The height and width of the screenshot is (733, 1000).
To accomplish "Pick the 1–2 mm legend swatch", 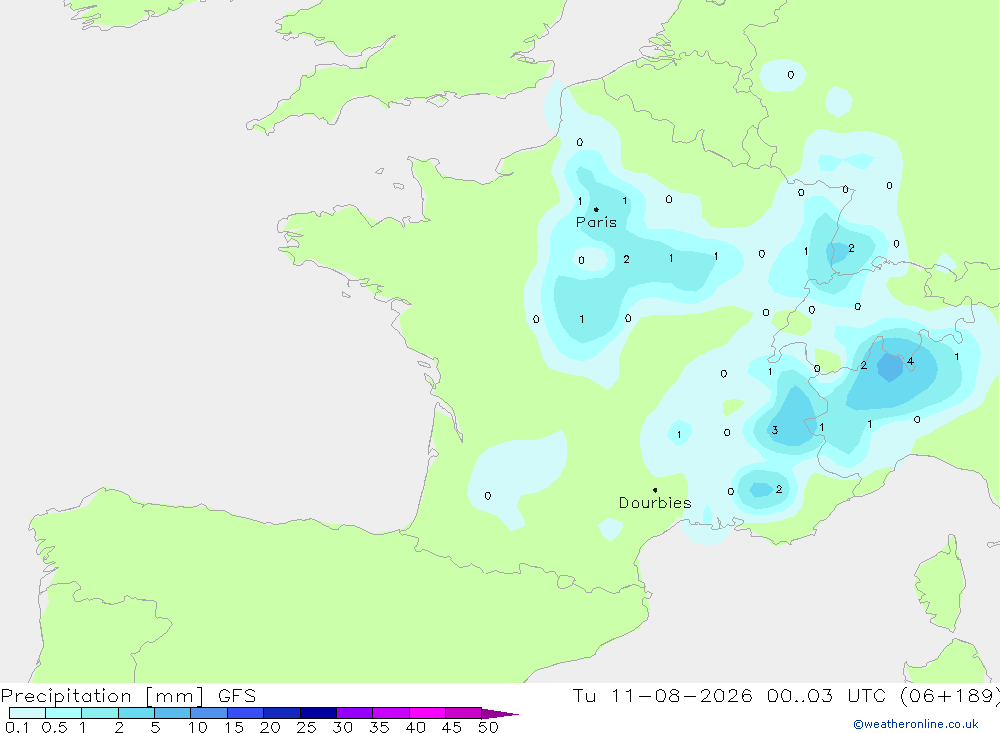I will [x=100, y=713].
